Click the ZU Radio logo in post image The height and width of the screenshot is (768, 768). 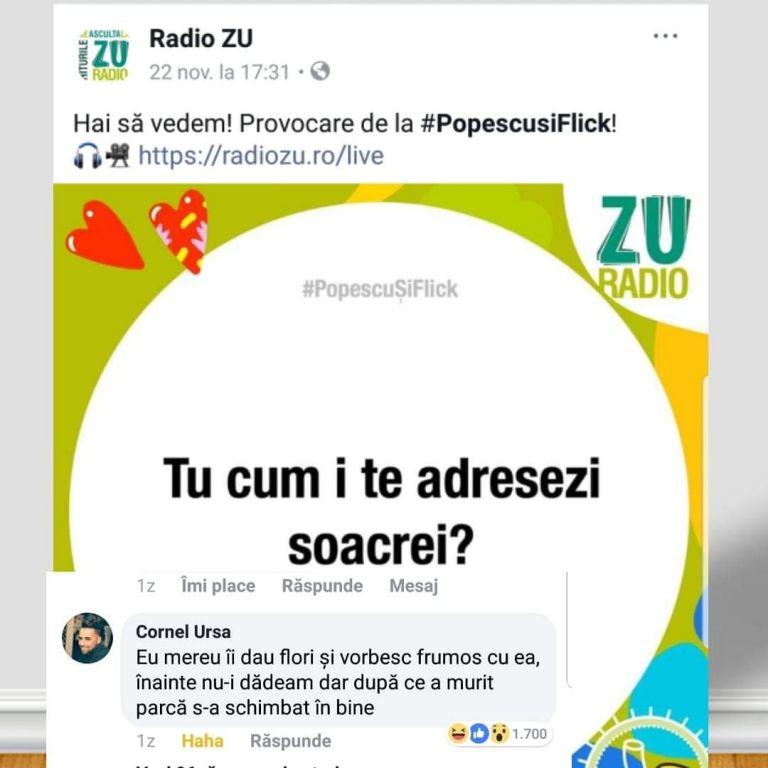pyautogui.click(x=644, y=247)
